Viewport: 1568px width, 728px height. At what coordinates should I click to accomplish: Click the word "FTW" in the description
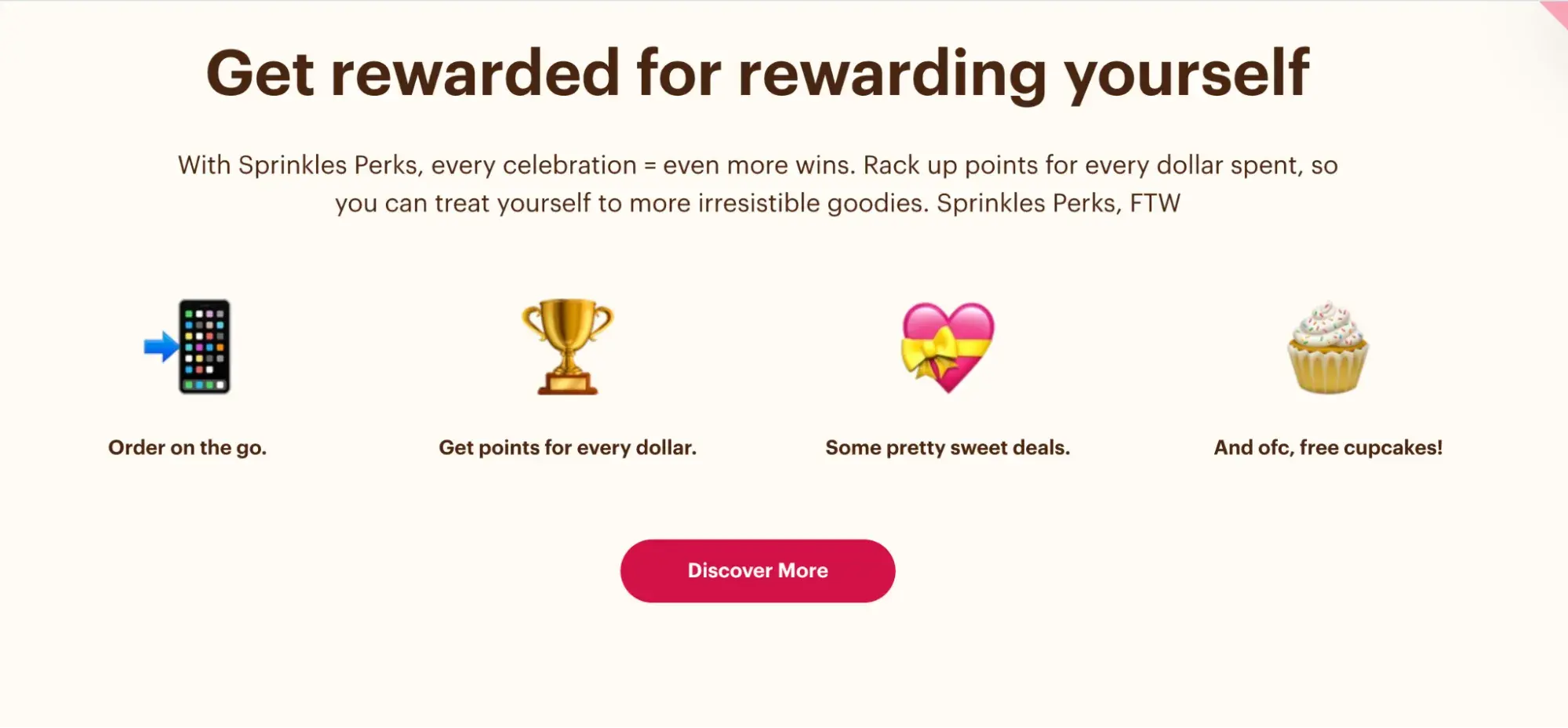tap(1155, 203)
